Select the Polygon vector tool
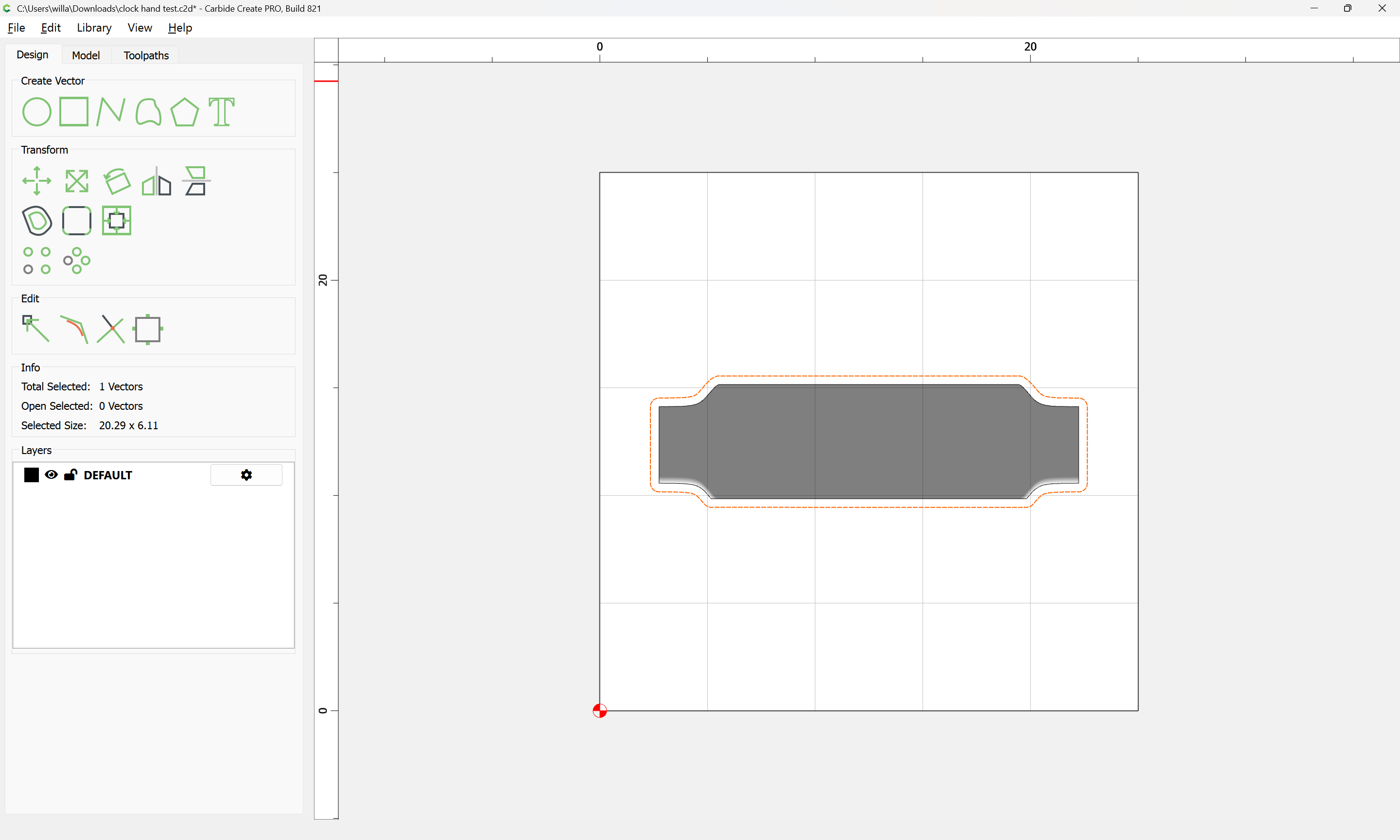1400x840 pixels. pos(184,111)
